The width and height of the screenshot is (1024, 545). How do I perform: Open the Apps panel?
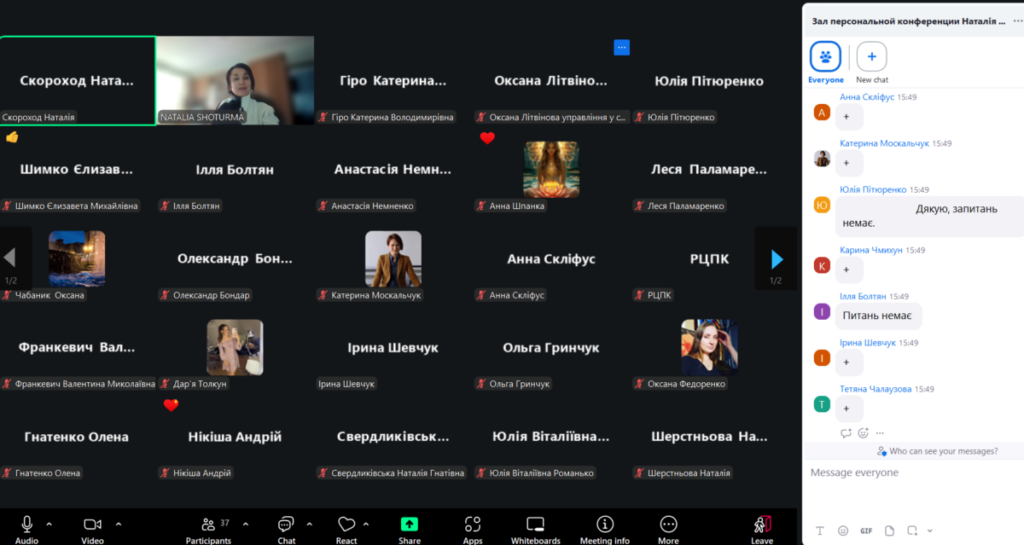pos(472,525)
